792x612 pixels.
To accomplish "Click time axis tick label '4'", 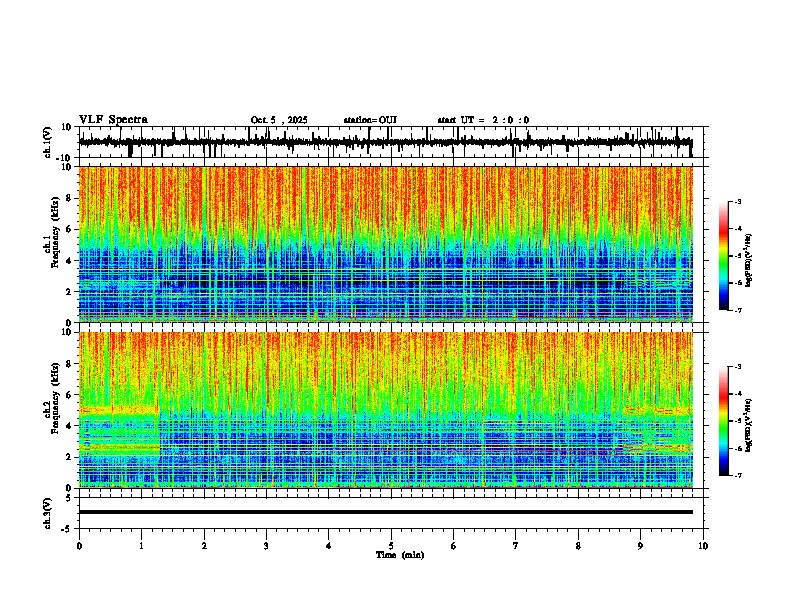I will tap(329, 546).
